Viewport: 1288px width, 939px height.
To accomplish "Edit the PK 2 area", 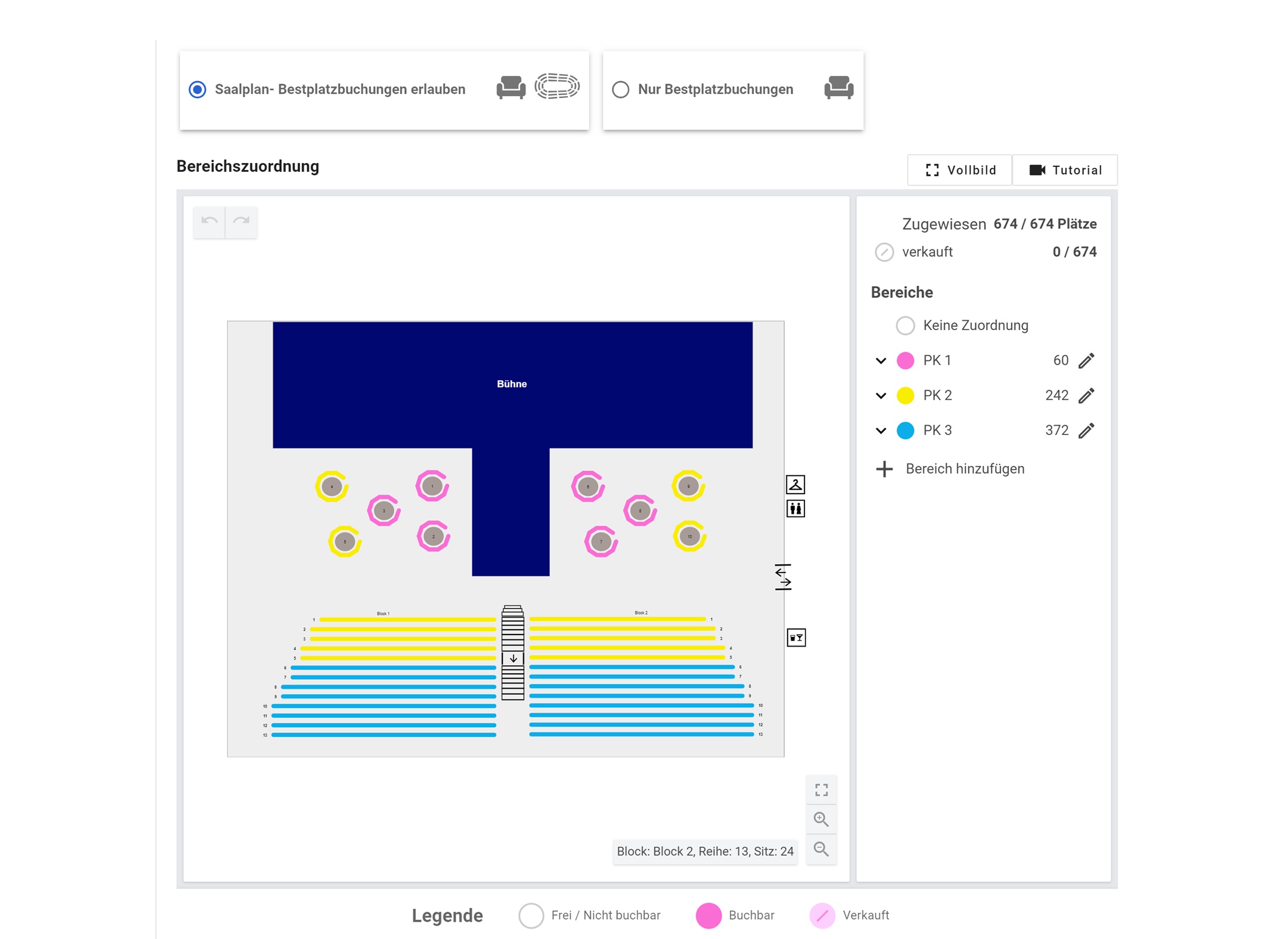I will (x=1086, y=396).
